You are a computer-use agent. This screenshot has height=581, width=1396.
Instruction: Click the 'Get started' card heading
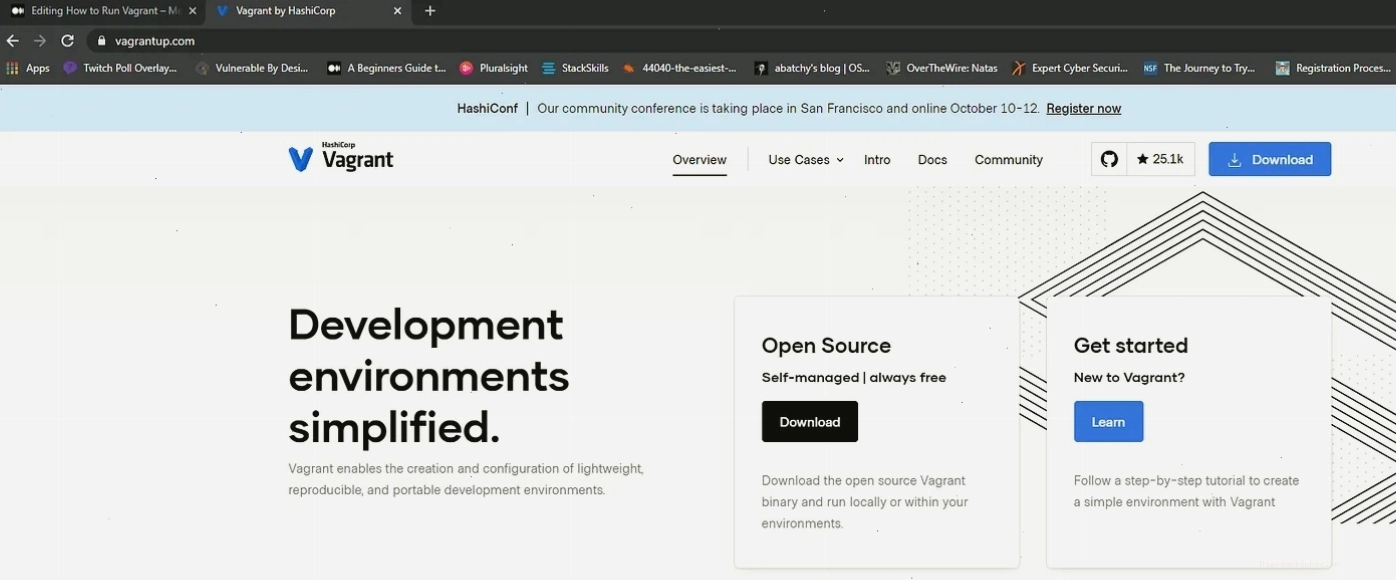click(1131, 346)
